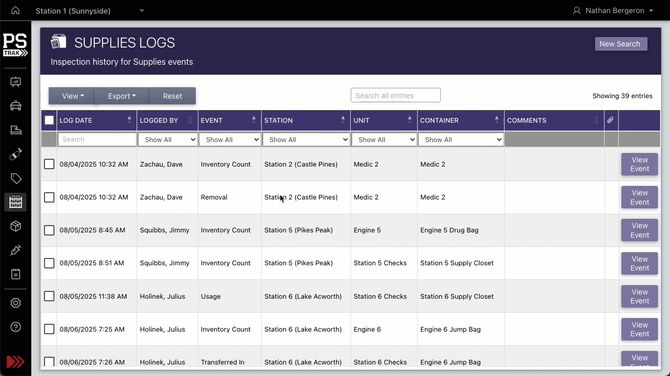670x376 pixels.
Task: View Event for Engine 5 Drug Bag
Action: click(639, 230)
